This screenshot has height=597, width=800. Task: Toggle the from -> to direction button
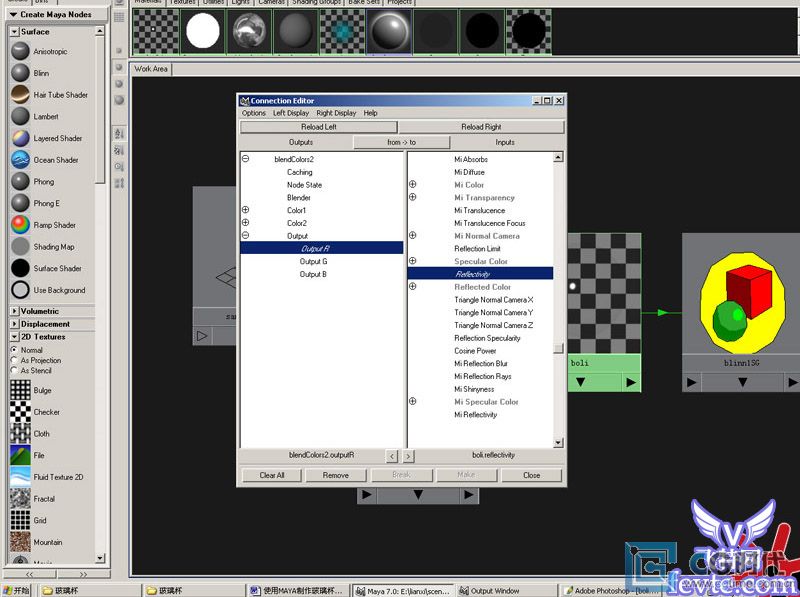click(x=402, y=142)
